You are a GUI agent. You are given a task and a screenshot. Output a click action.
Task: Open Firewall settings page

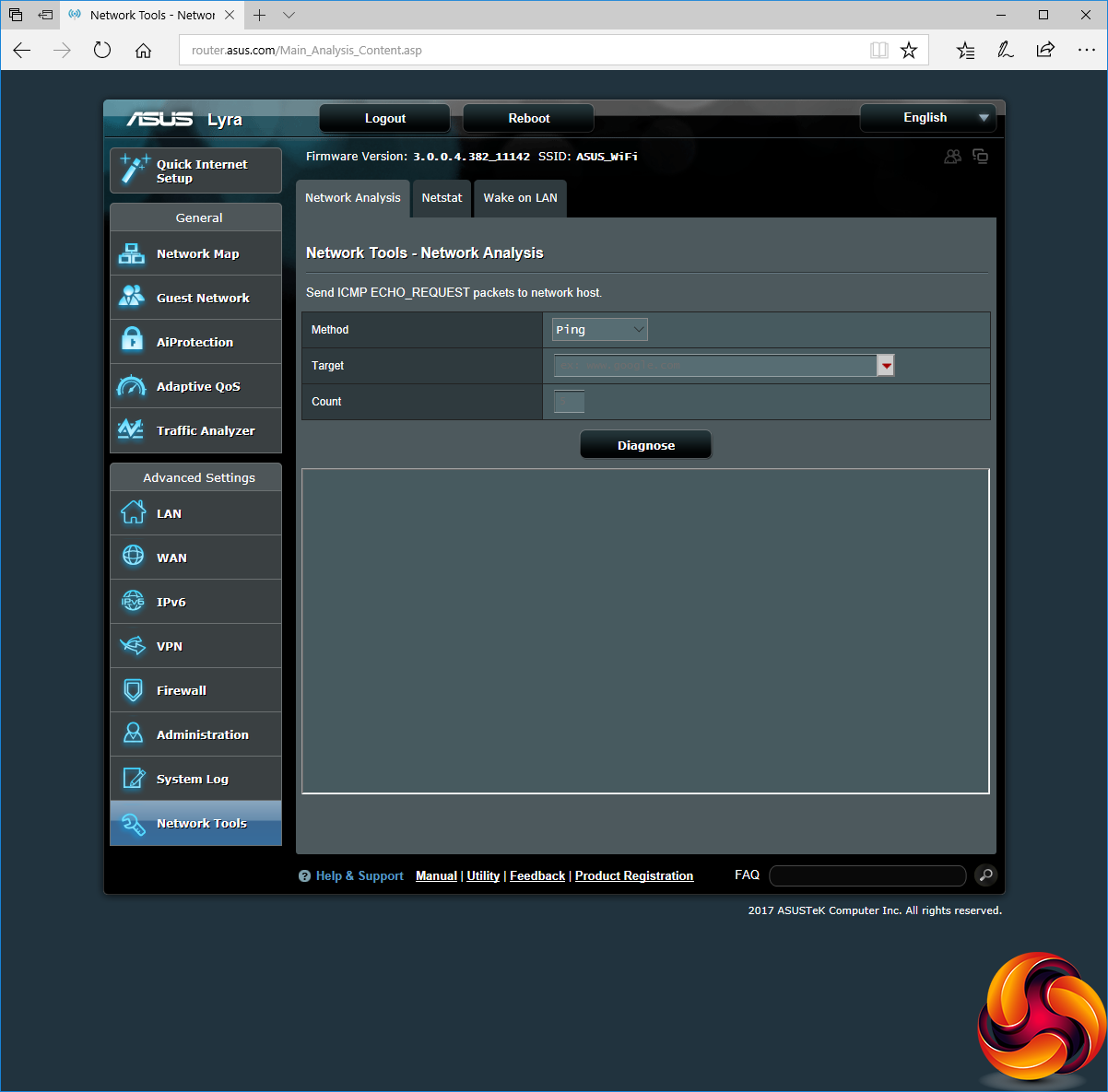point(195,690)
